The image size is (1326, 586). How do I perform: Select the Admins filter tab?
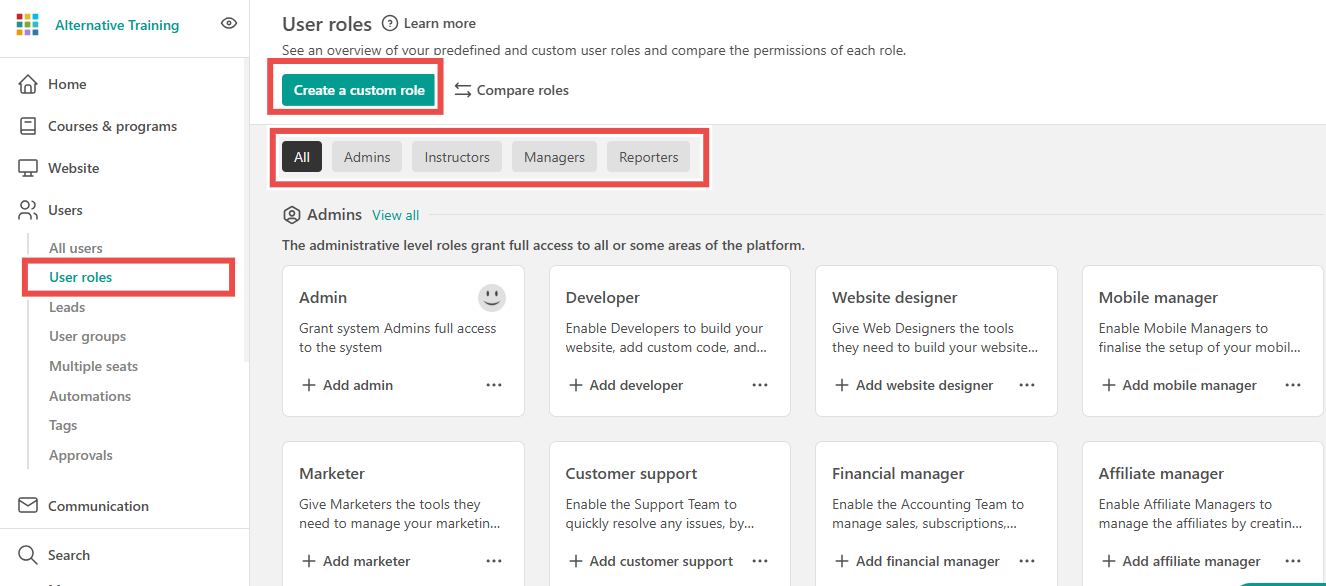367,157
